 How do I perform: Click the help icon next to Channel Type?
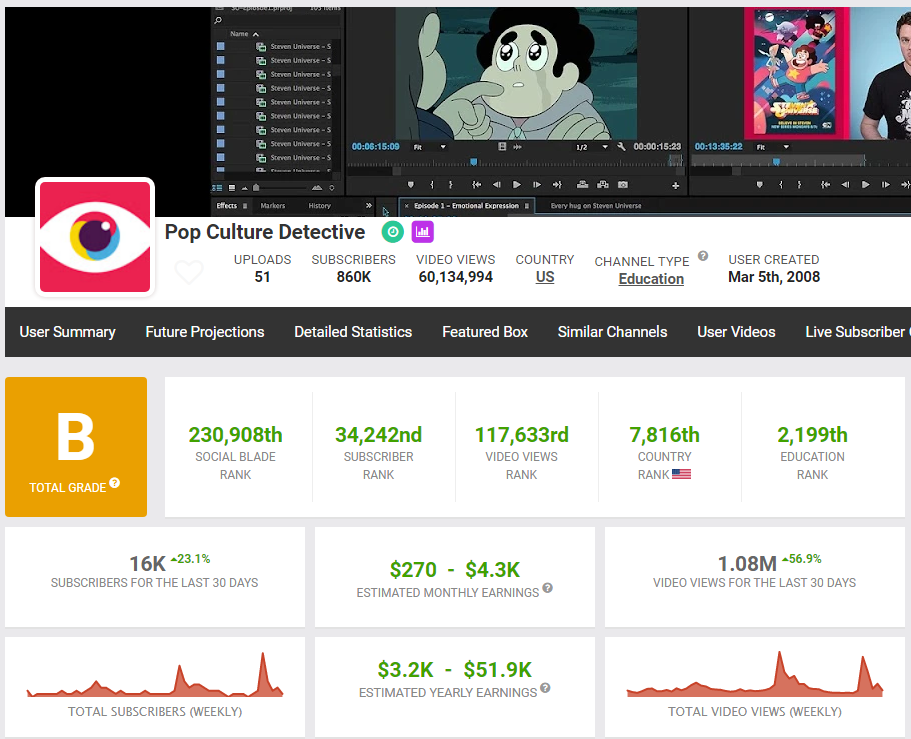pos(703,256)
